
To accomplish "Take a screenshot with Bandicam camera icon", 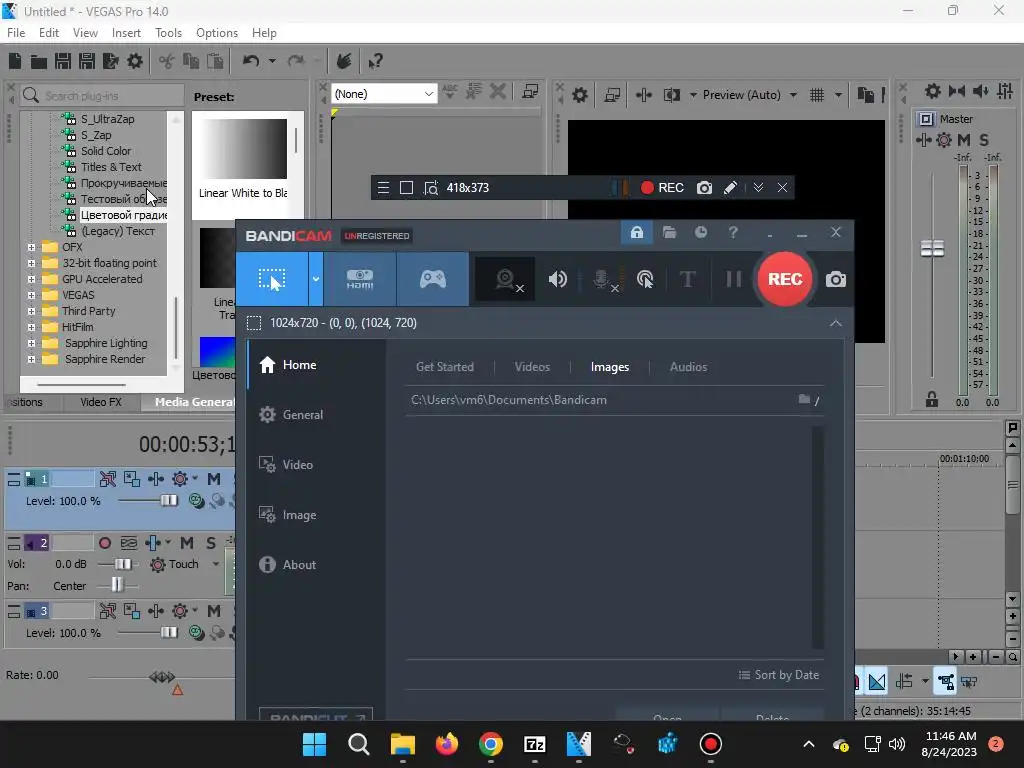I will pyautogui.click(x=835, y=280).
